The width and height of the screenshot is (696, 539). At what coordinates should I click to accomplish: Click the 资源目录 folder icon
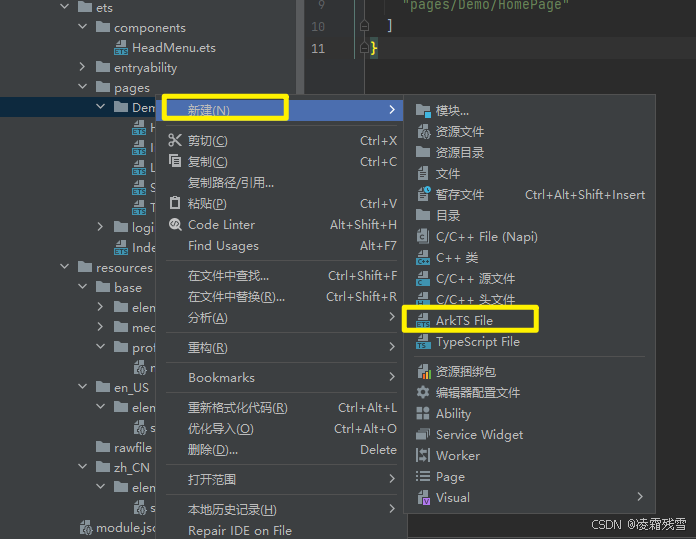click(x=423, y=152)
